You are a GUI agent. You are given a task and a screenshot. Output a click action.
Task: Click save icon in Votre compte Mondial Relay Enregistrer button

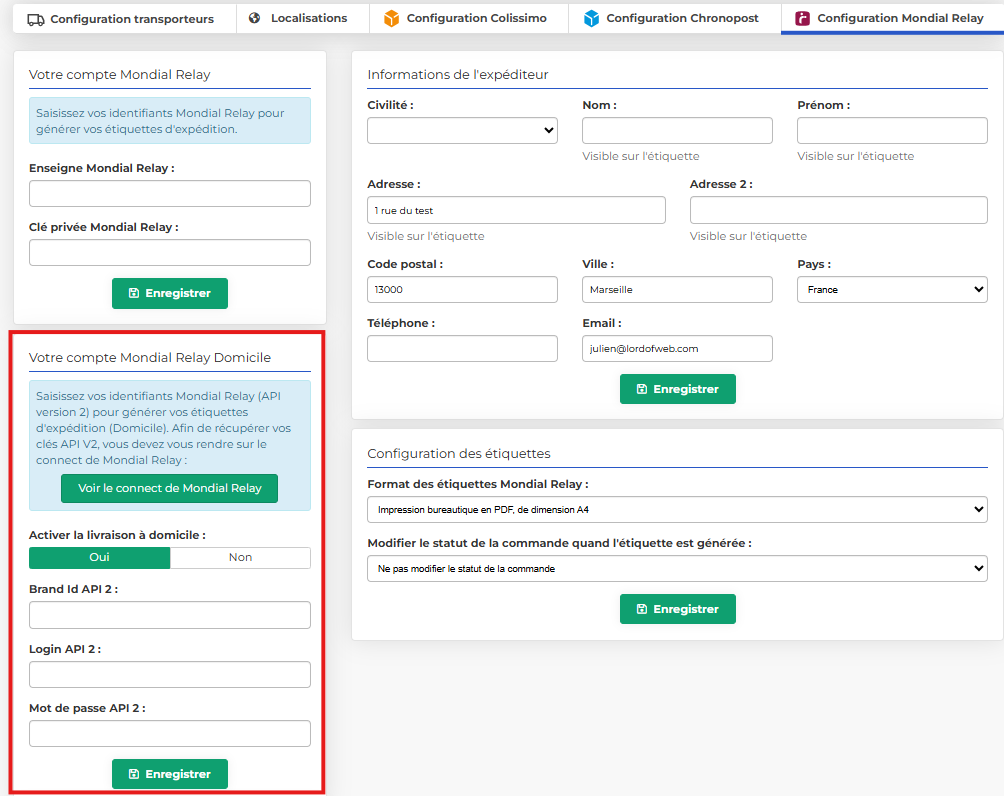pyautogui.click(x=134, y=293)
